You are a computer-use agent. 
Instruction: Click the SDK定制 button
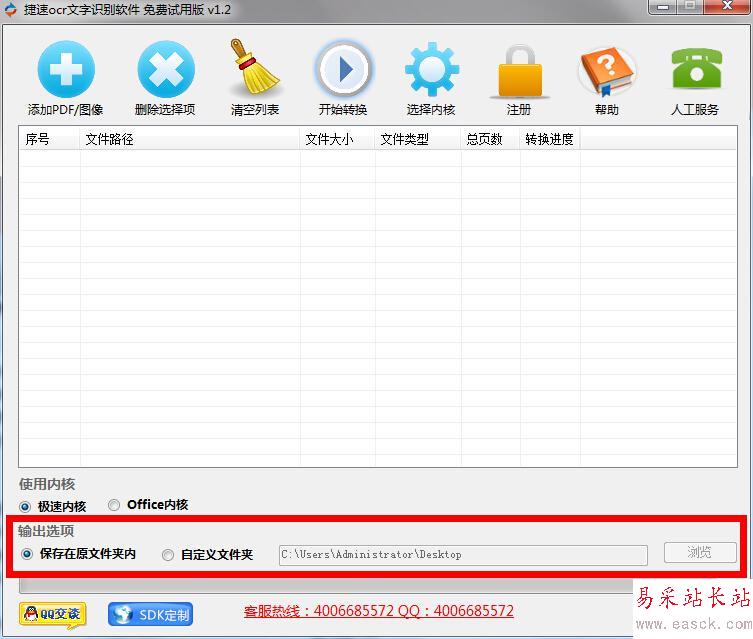click(150, 615)
